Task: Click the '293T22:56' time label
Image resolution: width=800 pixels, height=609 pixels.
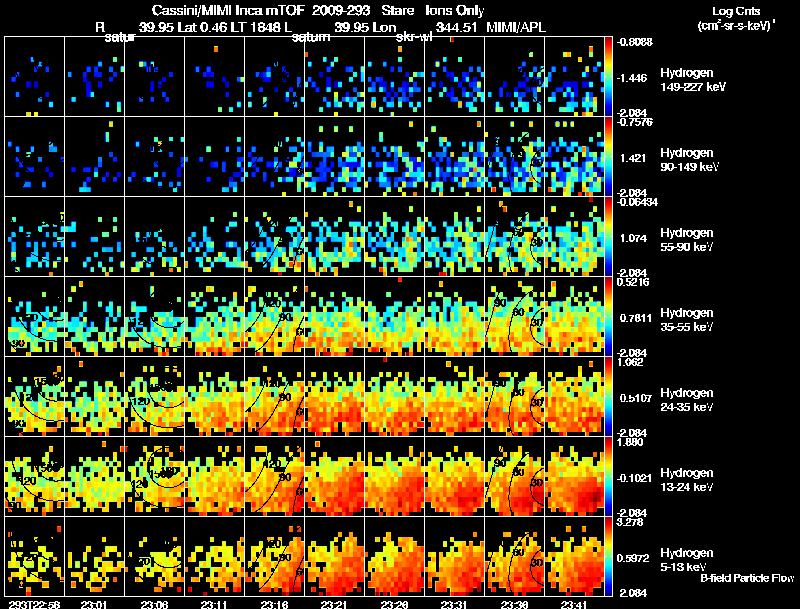Action: coord(34,604)
